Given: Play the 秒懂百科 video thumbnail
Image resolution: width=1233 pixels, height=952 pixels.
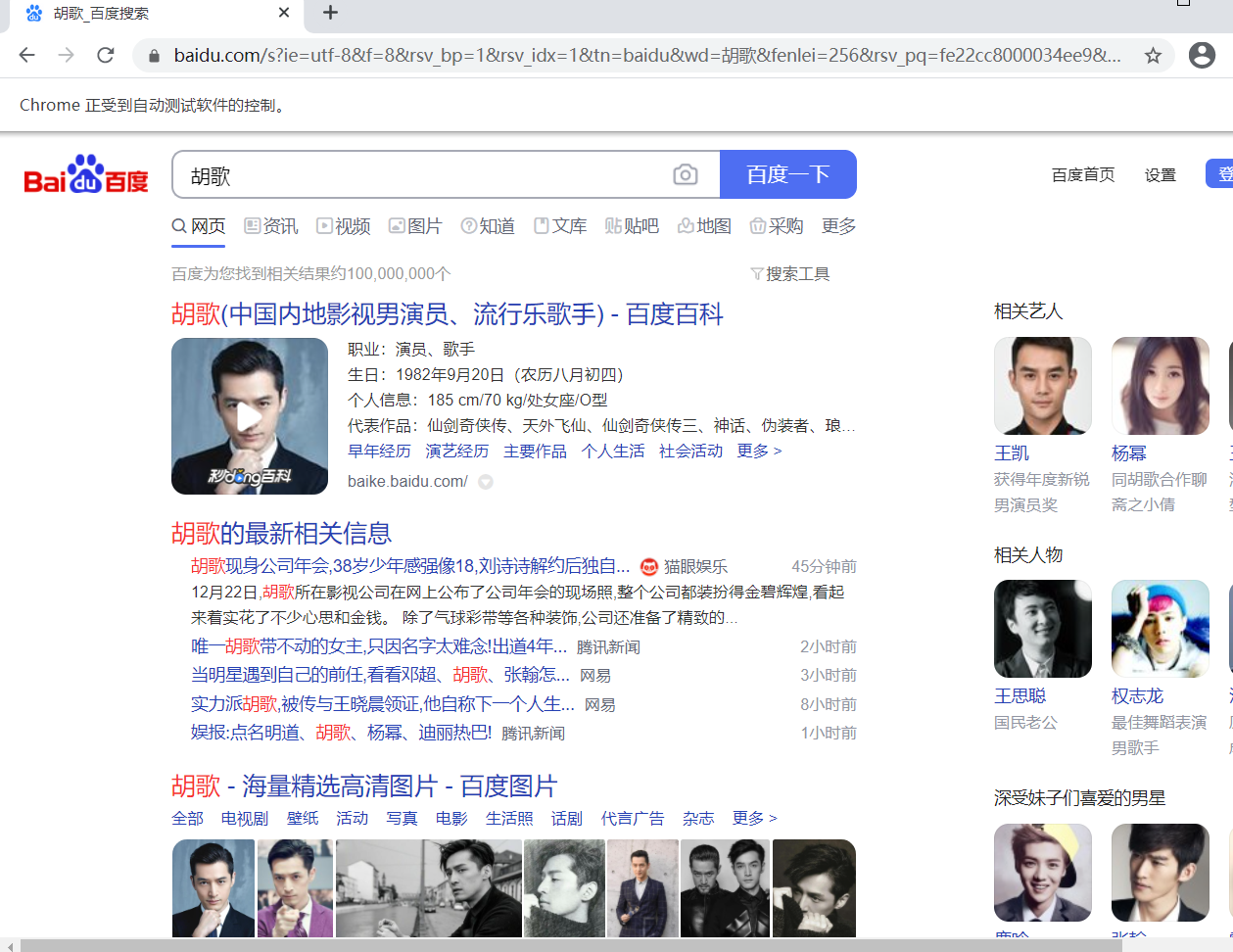Looking at the screenshot, I should pos(250,416).
